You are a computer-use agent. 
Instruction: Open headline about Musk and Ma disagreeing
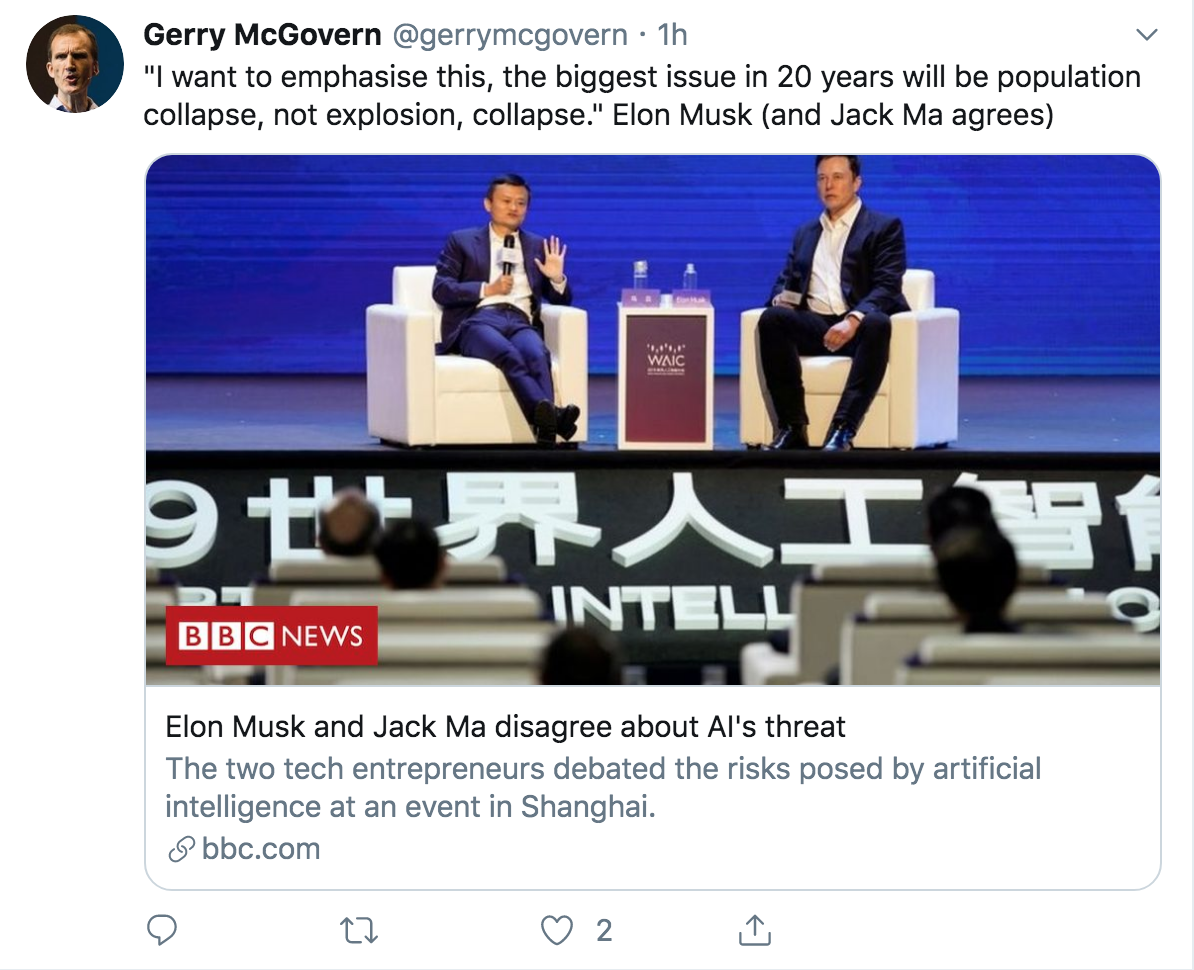[x=505, y=726]
